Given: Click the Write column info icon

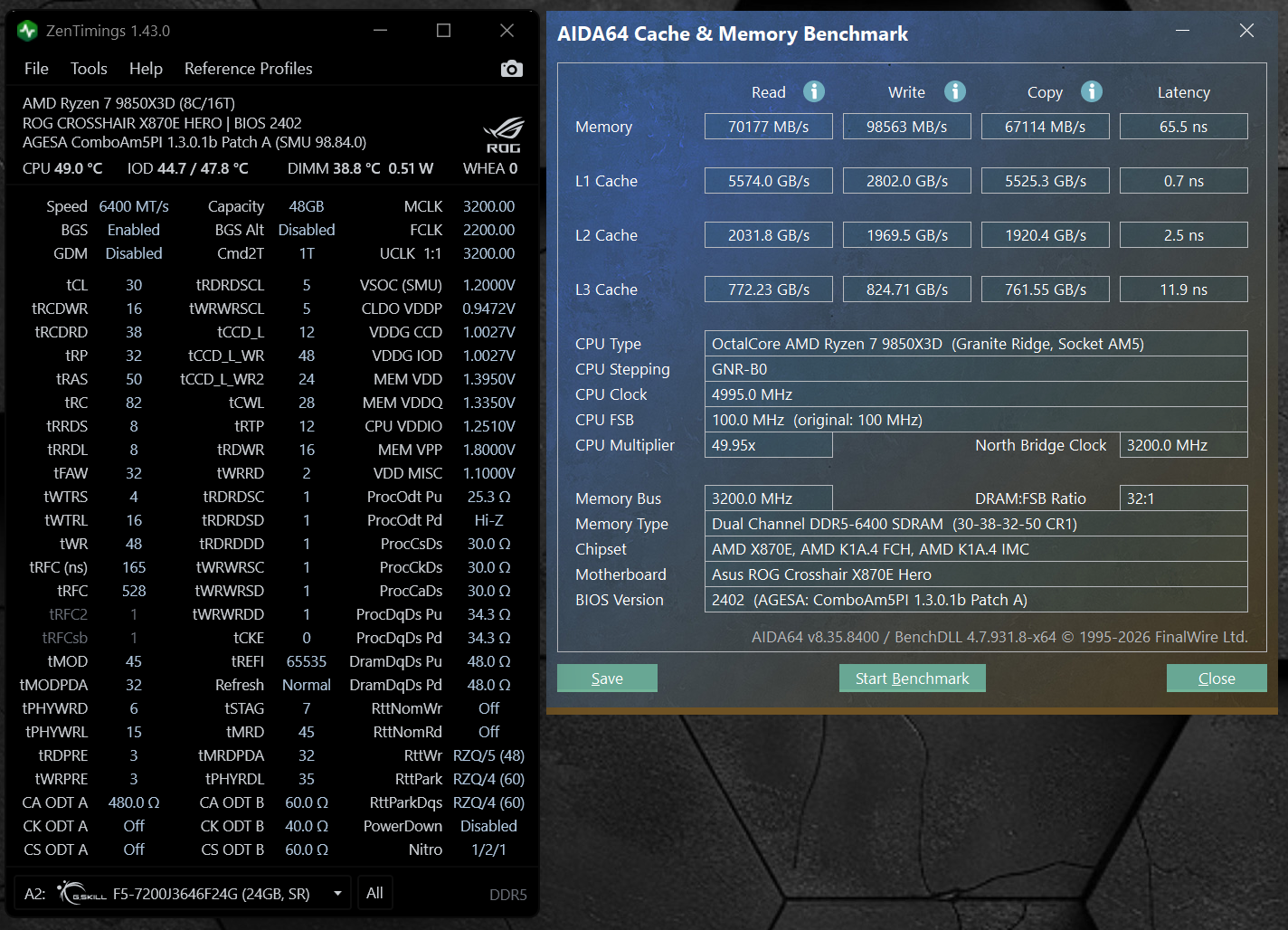Looking at the screenshot, I should point(955,91).
